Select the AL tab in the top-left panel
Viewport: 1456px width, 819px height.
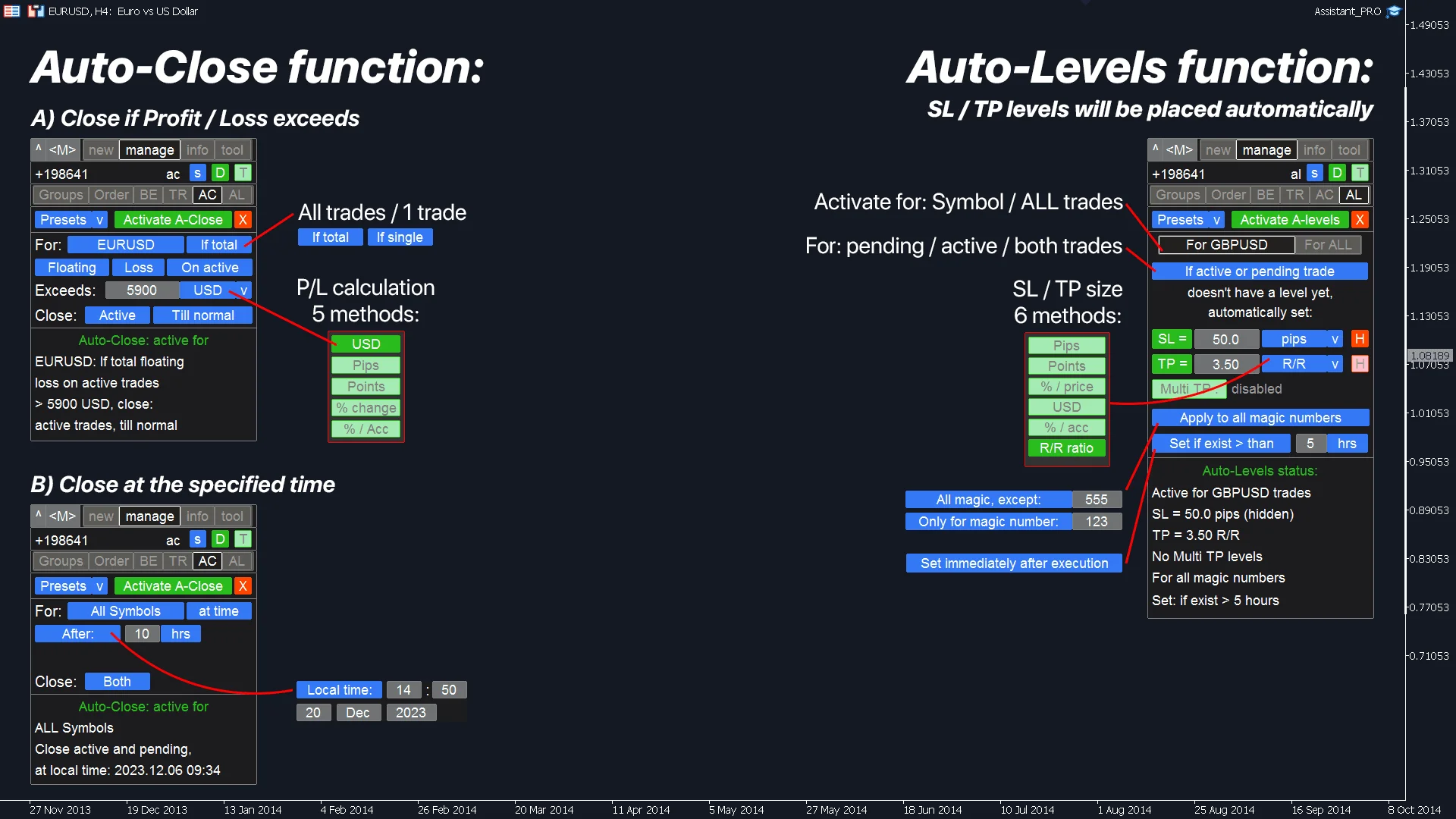tap(237, 195)
